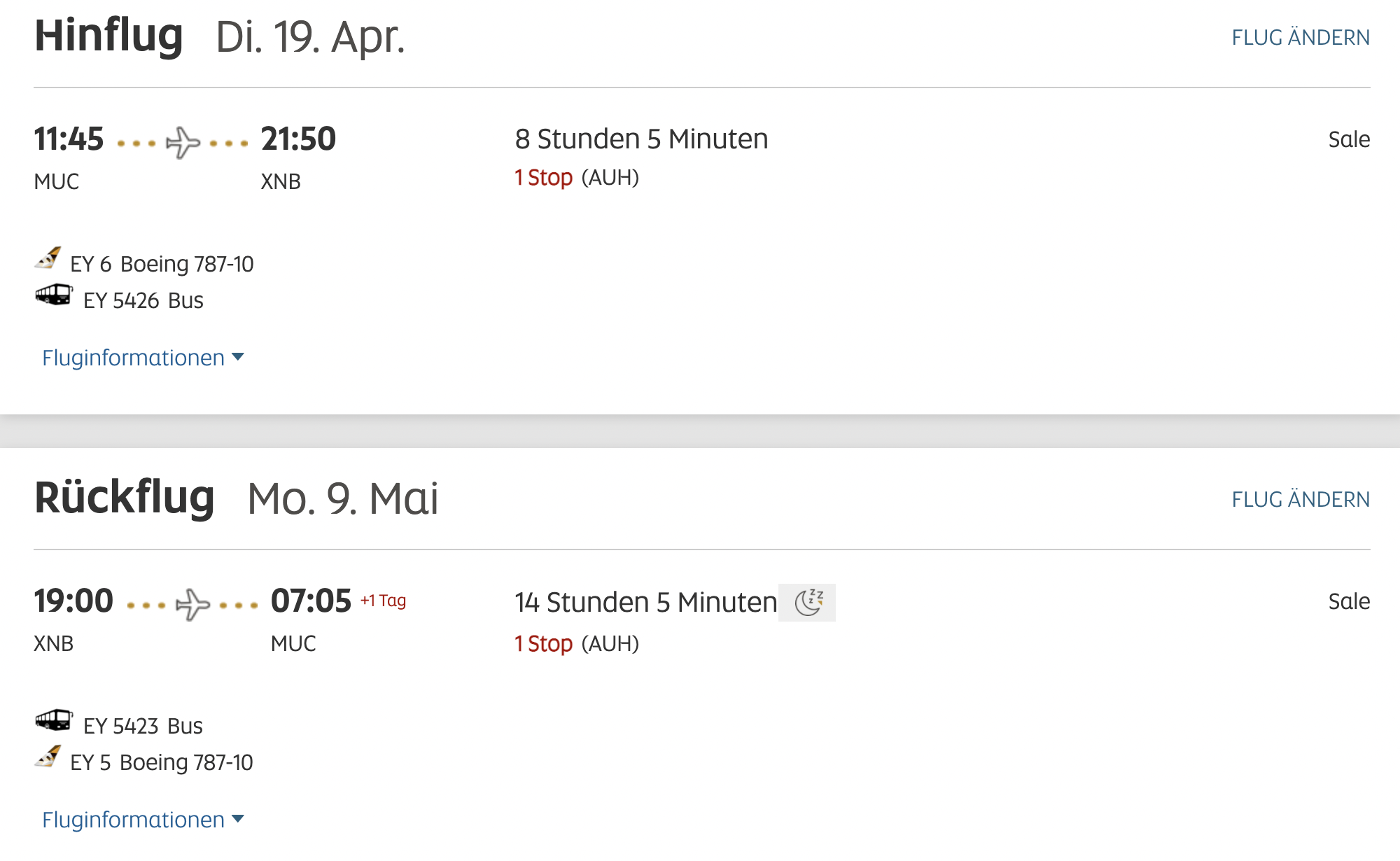This screenshot has width=1400, height=861.
Task: Click the 1 Stop label on return flight
Action: pos(544,644)
